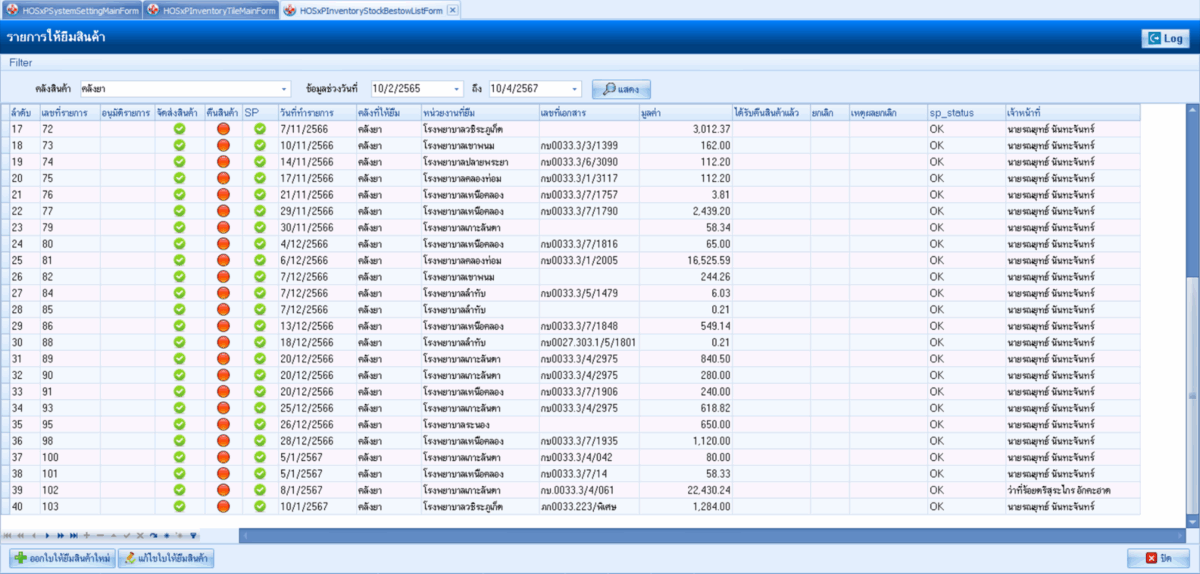1200x574 pixels.
Task: Open the warehouse คลังสินค้า dropdown
Action: click(284, 89)
